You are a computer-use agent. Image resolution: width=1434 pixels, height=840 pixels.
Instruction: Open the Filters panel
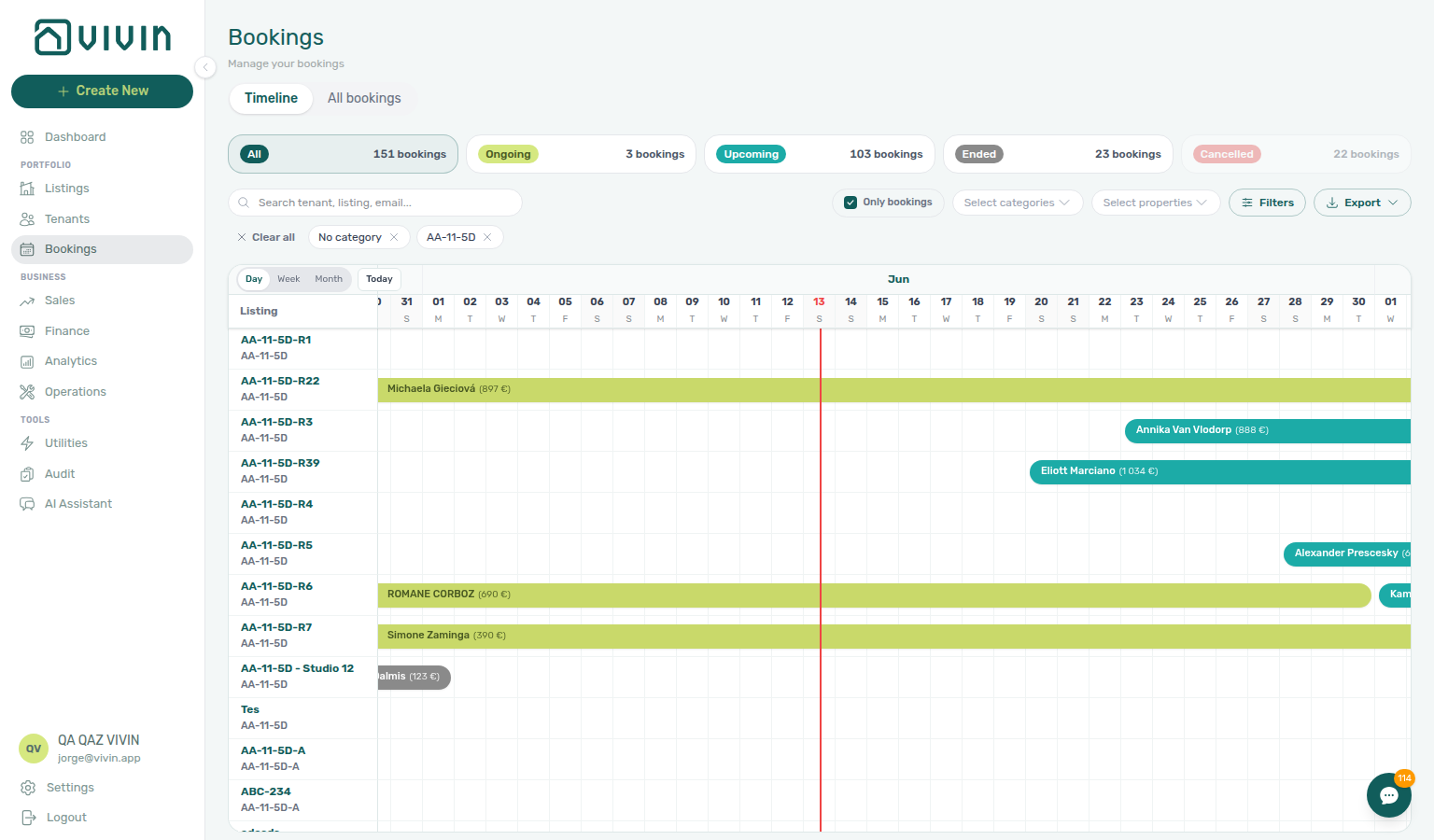1267,203
